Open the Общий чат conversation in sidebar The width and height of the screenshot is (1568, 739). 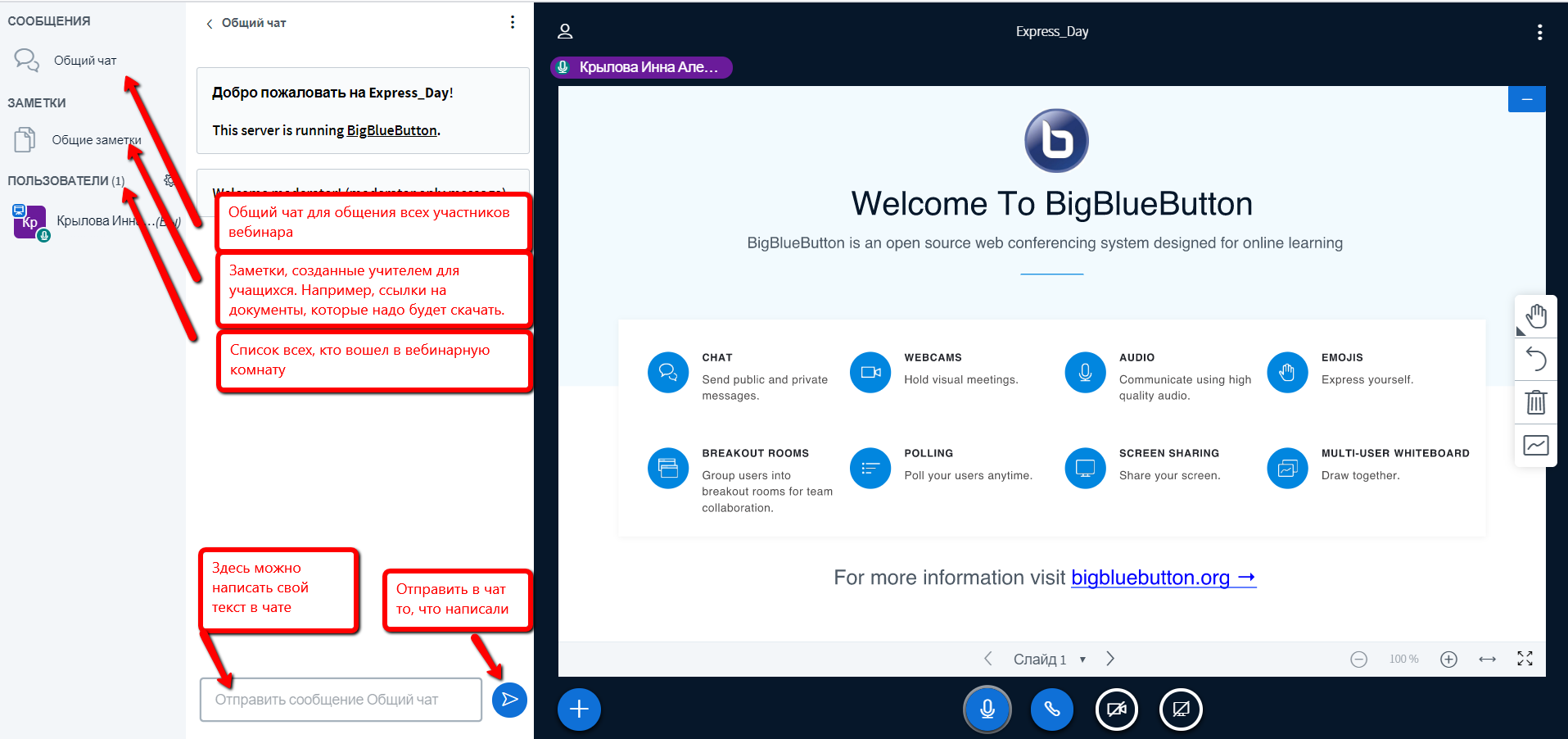tap(66, 61)
